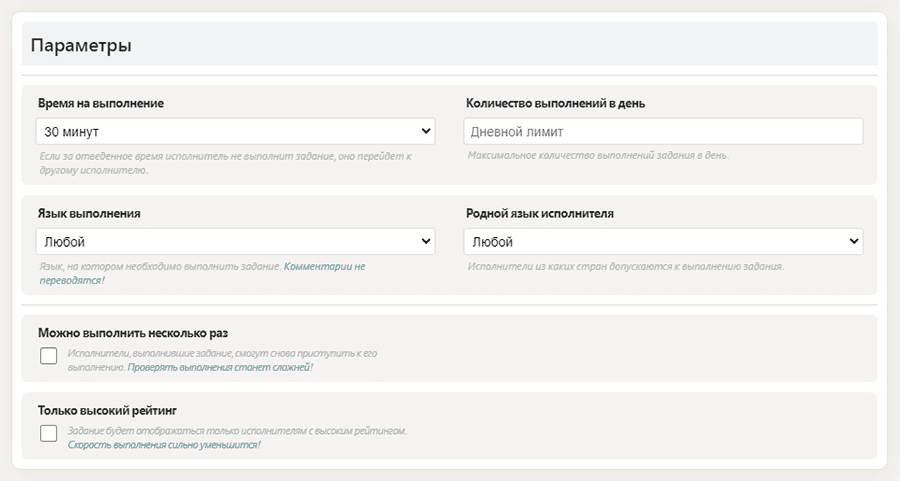Screen dimensions: 900x481
Task: Click the "Максимальное количество выполнений" hint text
Action: pyautogui.click(x=598, y=156)
